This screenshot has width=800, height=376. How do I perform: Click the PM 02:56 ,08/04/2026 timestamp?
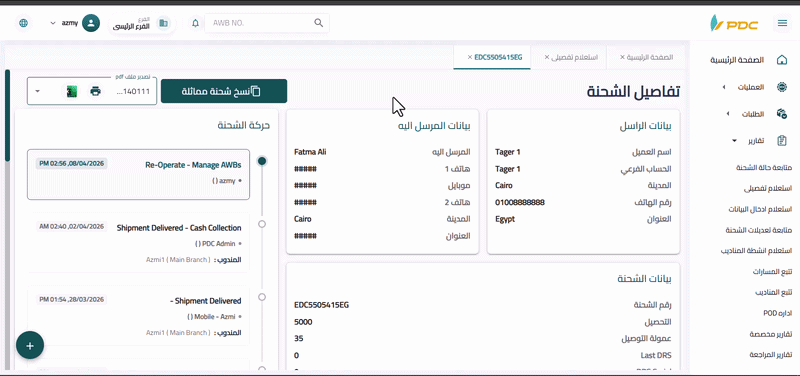(72, 164)
